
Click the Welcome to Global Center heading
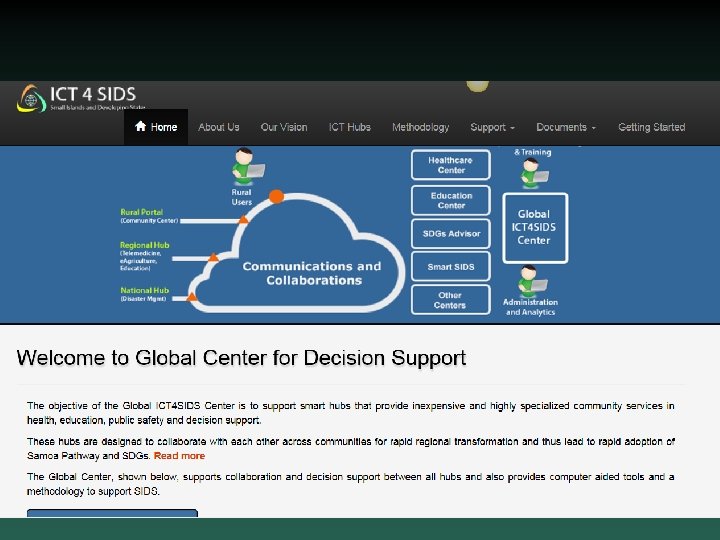click(242, 358)
